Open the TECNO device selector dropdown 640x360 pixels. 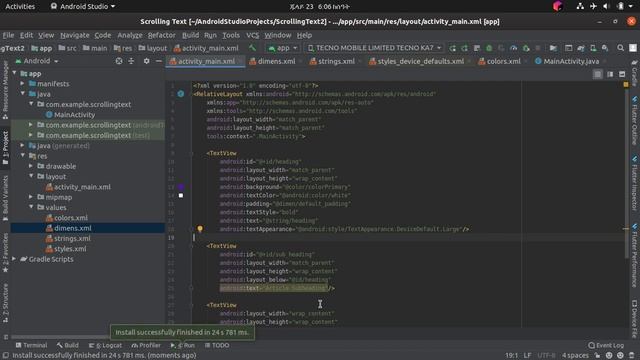374,48
